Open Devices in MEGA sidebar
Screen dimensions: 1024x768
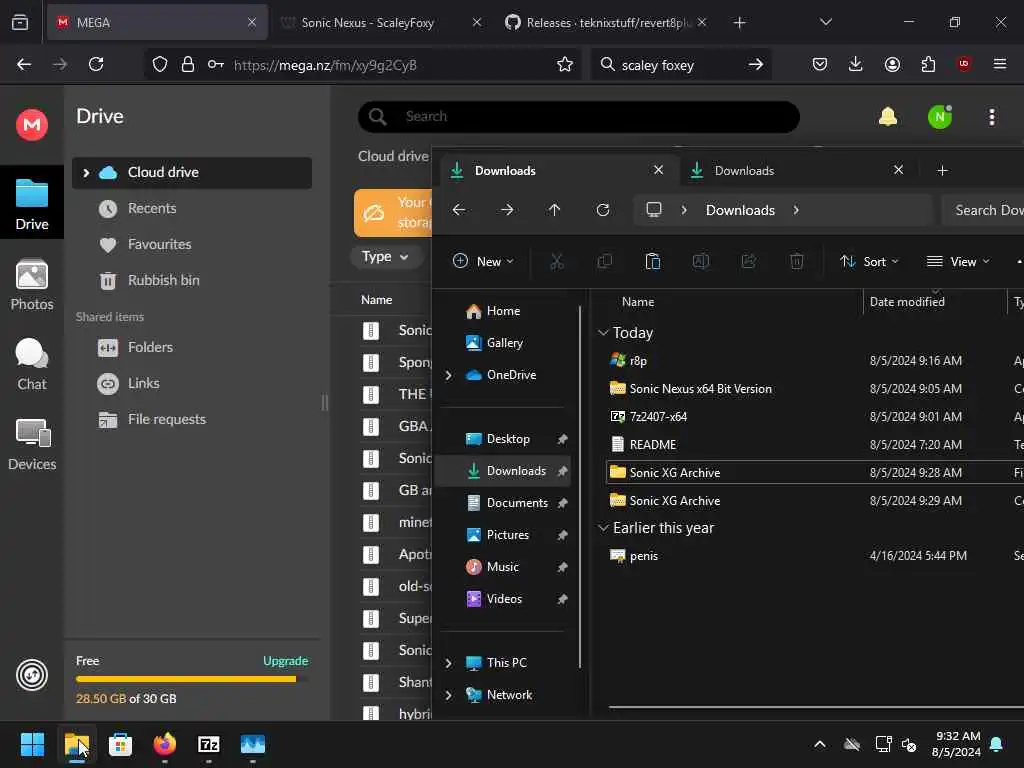pyautogui.click(x=32, y=445)
